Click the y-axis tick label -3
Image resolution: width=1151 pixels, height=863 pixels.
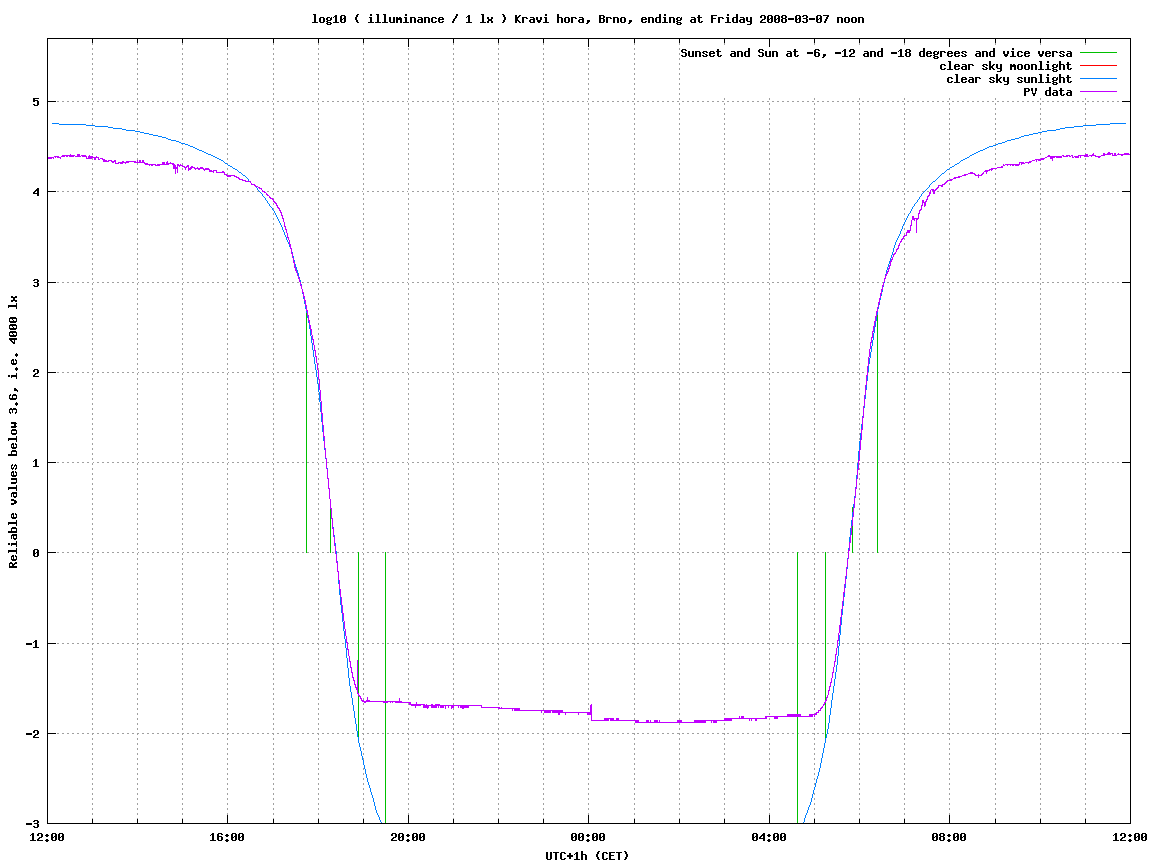coord(32,824)
